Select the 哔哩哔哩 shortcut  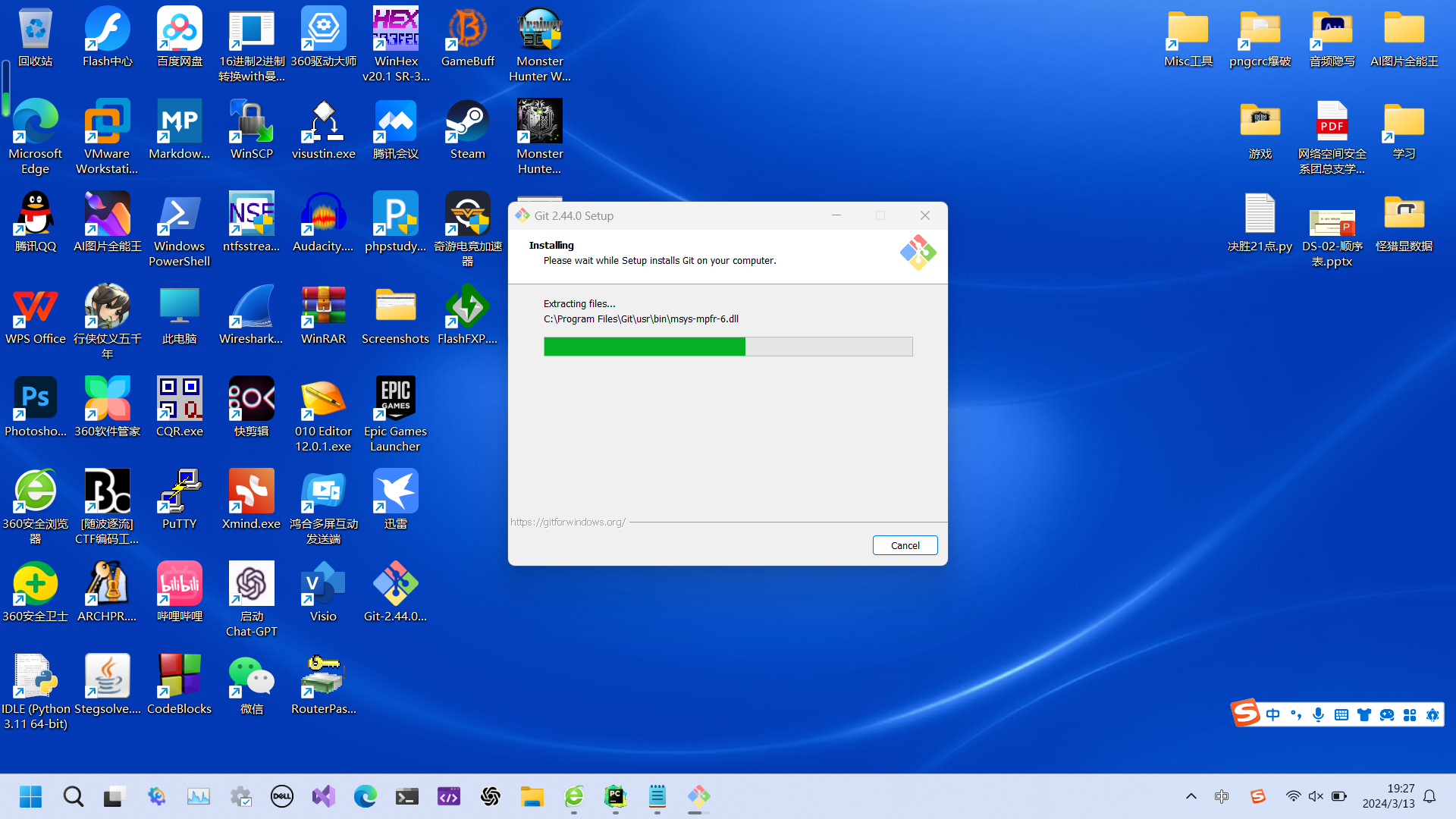[x=180, y=593]
